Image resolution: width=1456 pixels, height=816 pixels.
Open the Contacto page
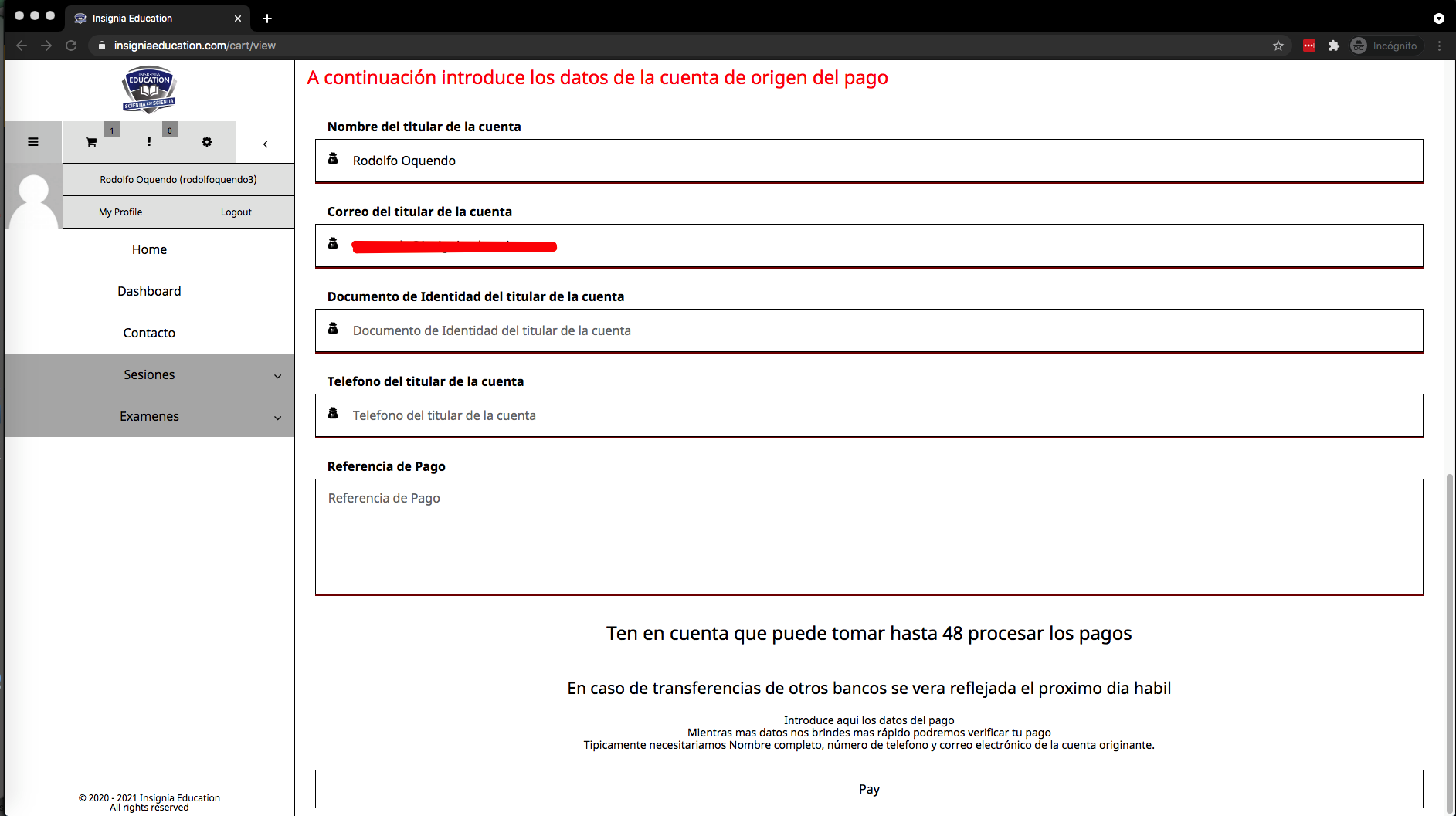(149, 333)
